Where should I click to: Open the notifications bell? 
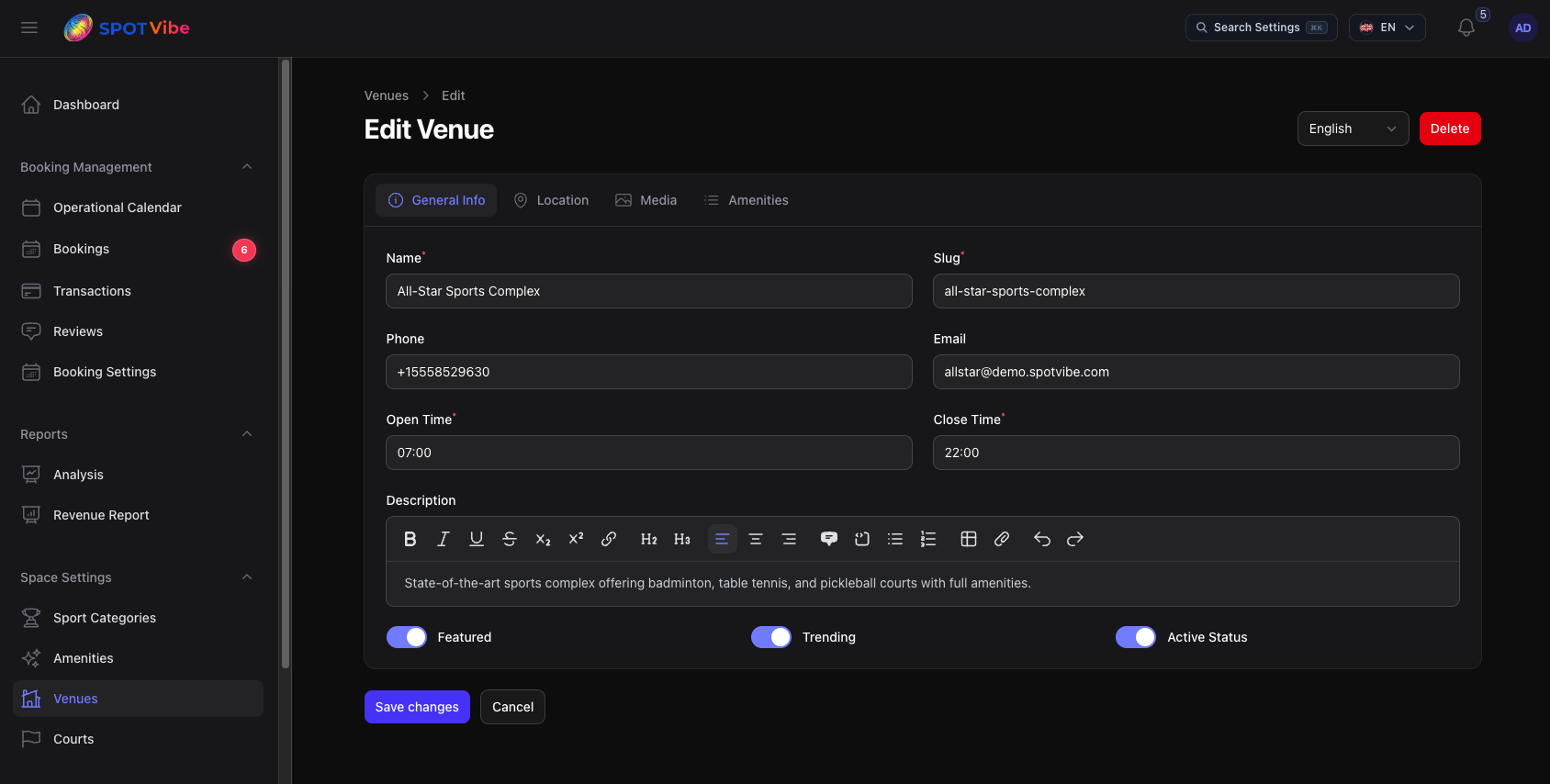click(1466, 28)
